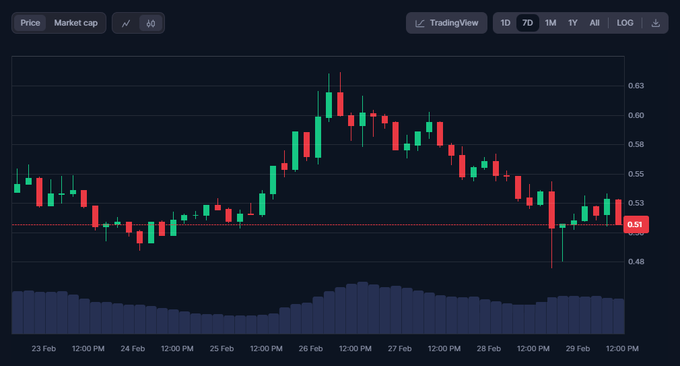Screen dimensions: 680x366
Task: Download chart data with the download icon
Action: [655, 23]
